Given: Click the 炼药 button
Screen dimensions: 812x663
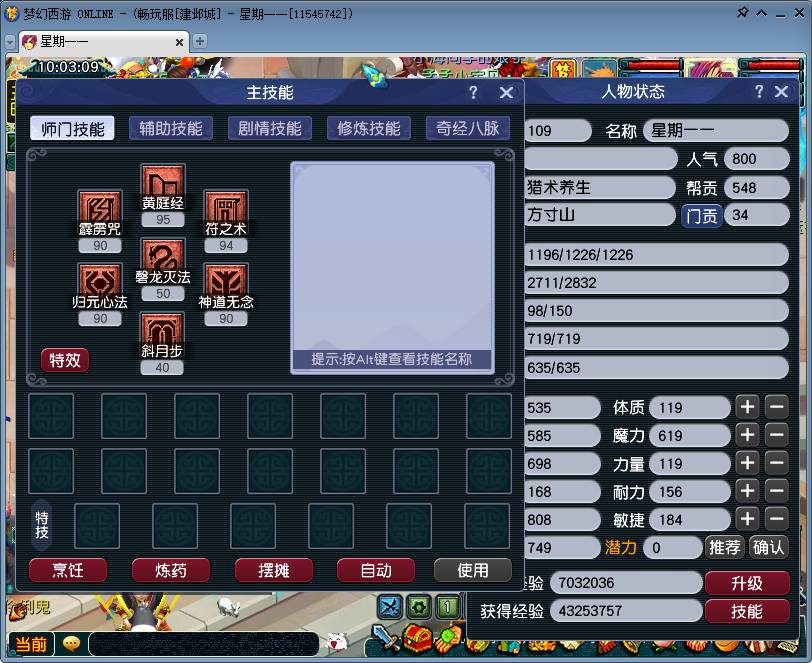Looking at the screenshot, I should point(171,570).
